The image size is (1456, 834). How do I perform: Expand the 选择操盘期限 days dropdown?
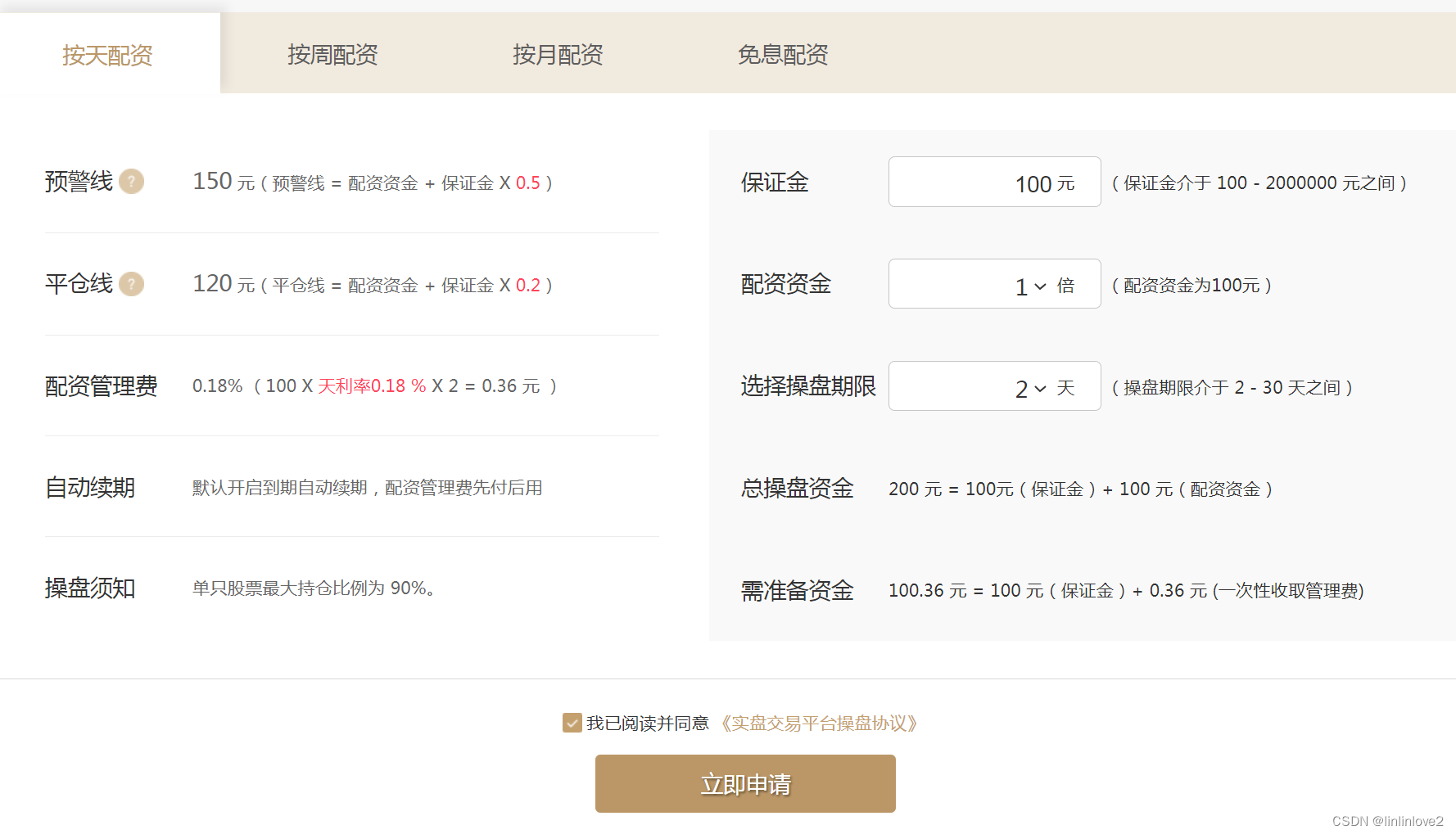pyautogui.click(x=994, y=386)
